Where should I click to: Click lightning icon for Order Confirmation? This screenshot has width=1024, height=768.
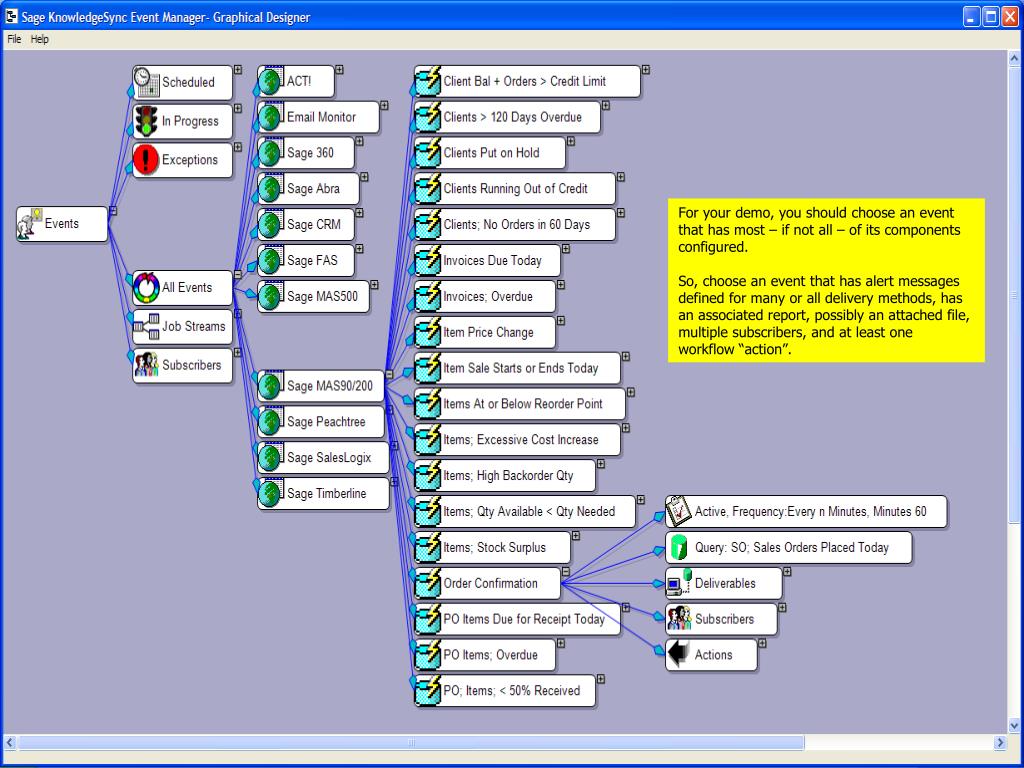428,583
